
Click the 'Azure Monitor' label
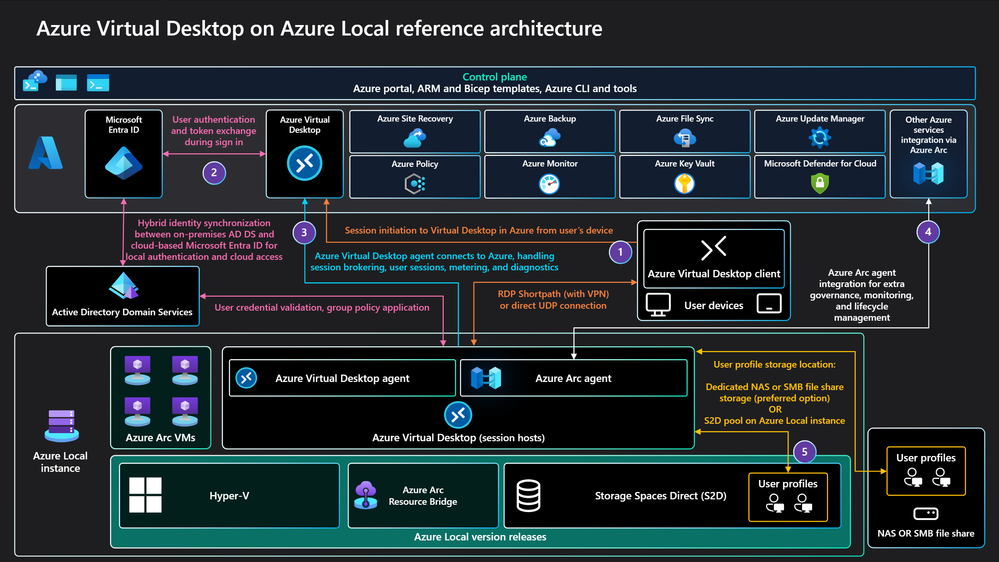coord(550,164)
